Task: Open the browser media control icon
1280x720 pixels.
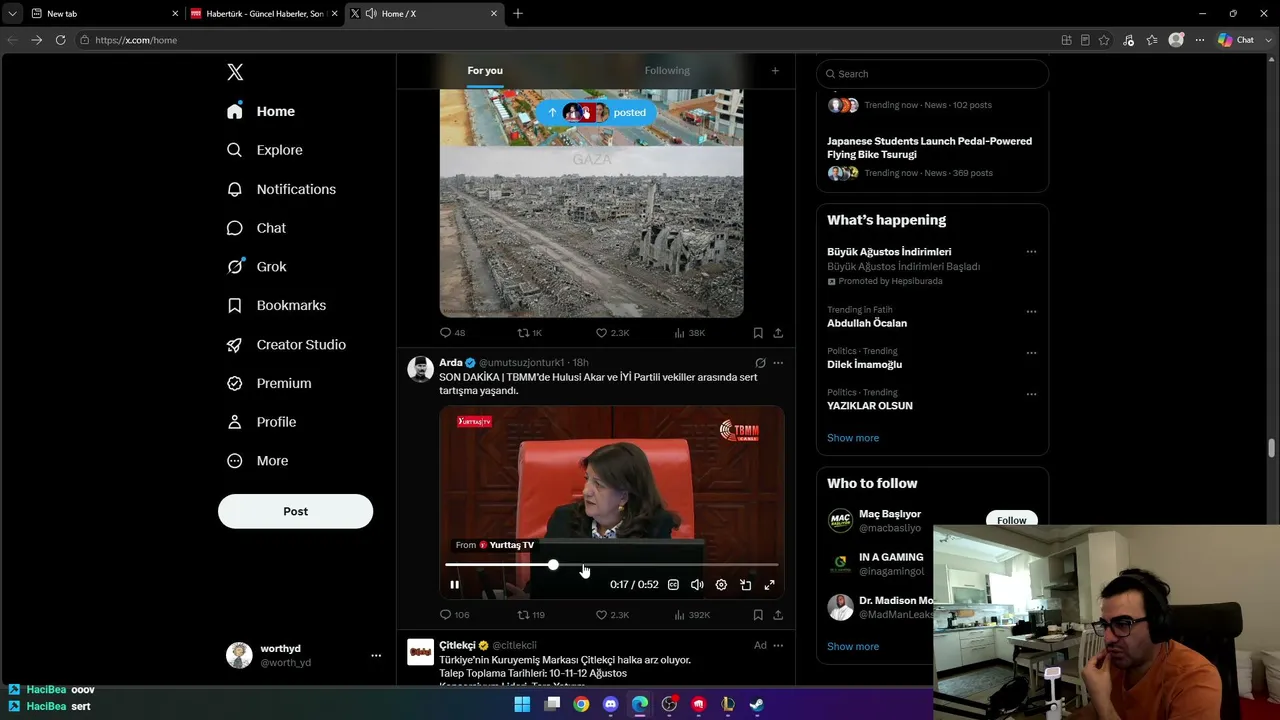Action: click(1128, 40)
